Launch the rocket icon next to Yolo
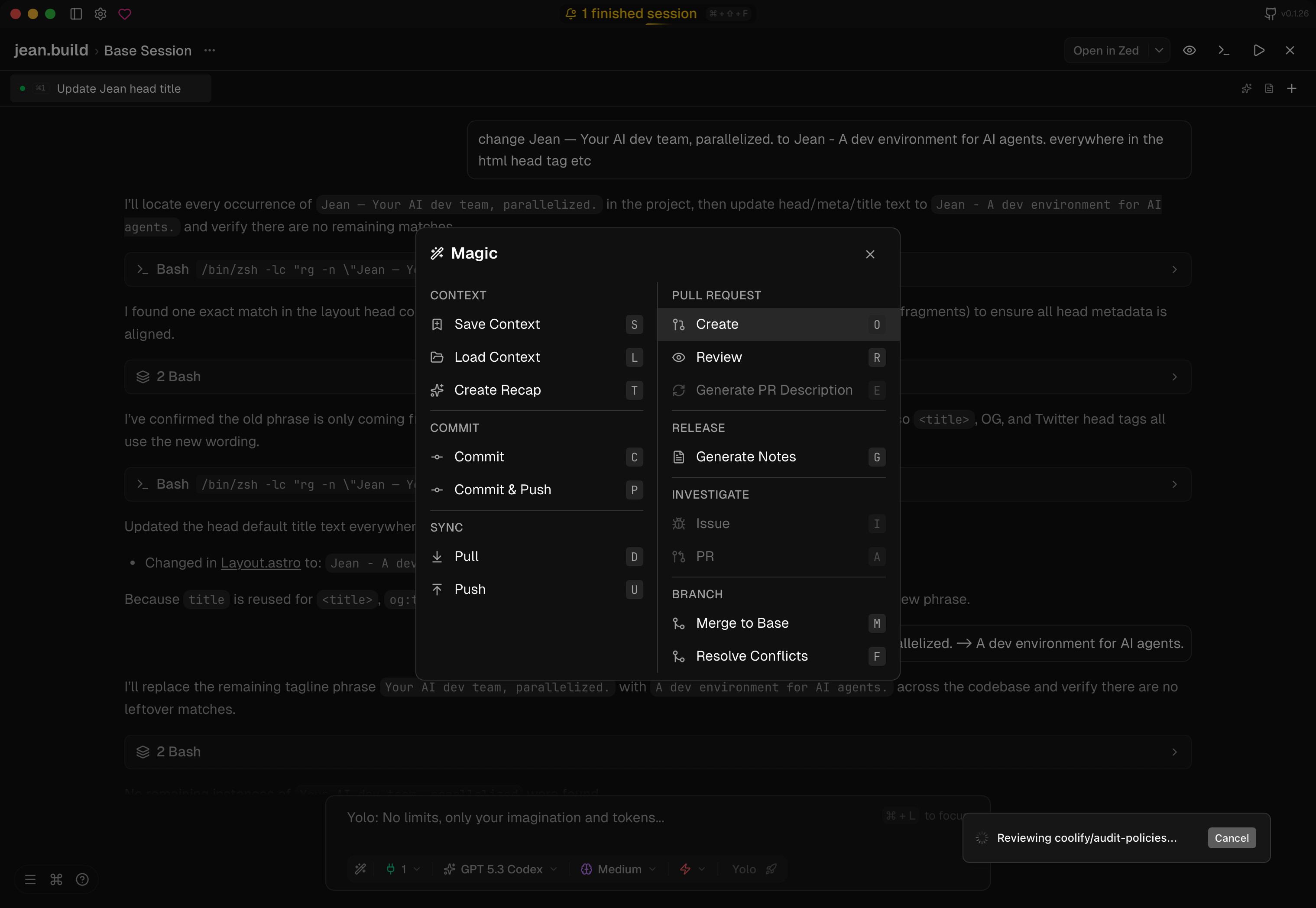The image size is (1316, 908). 771,869
